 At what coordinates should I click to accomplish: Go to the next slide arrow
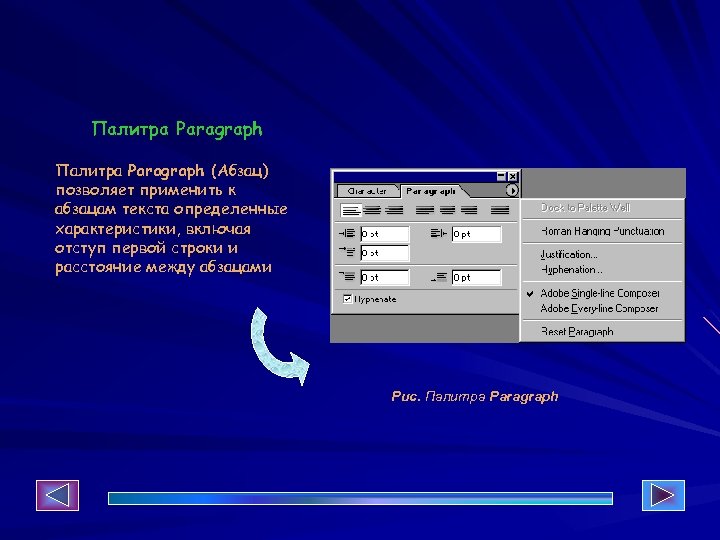click(x=663, y=495)
